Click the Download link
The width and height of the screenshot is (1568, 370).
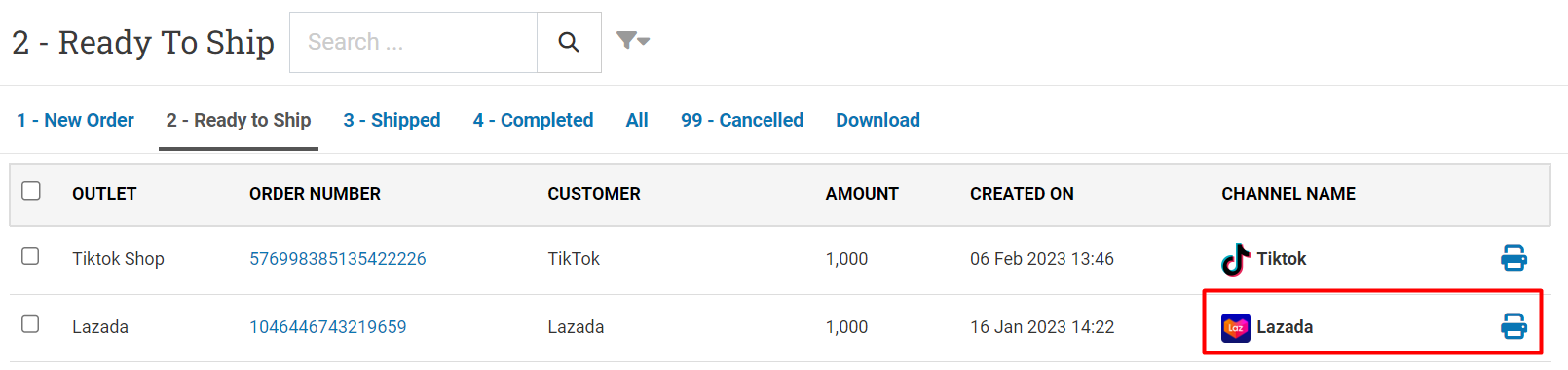point(877,120)
